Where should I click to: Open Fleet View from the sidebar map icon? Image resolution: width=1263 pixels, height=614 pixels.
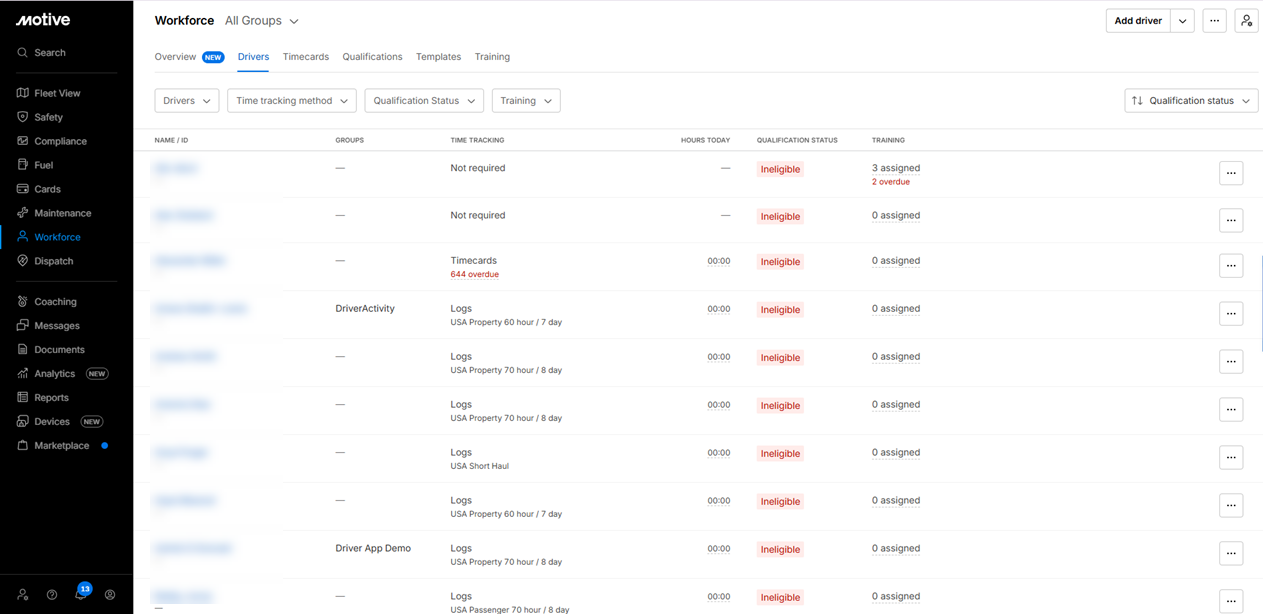click(23, 93)
